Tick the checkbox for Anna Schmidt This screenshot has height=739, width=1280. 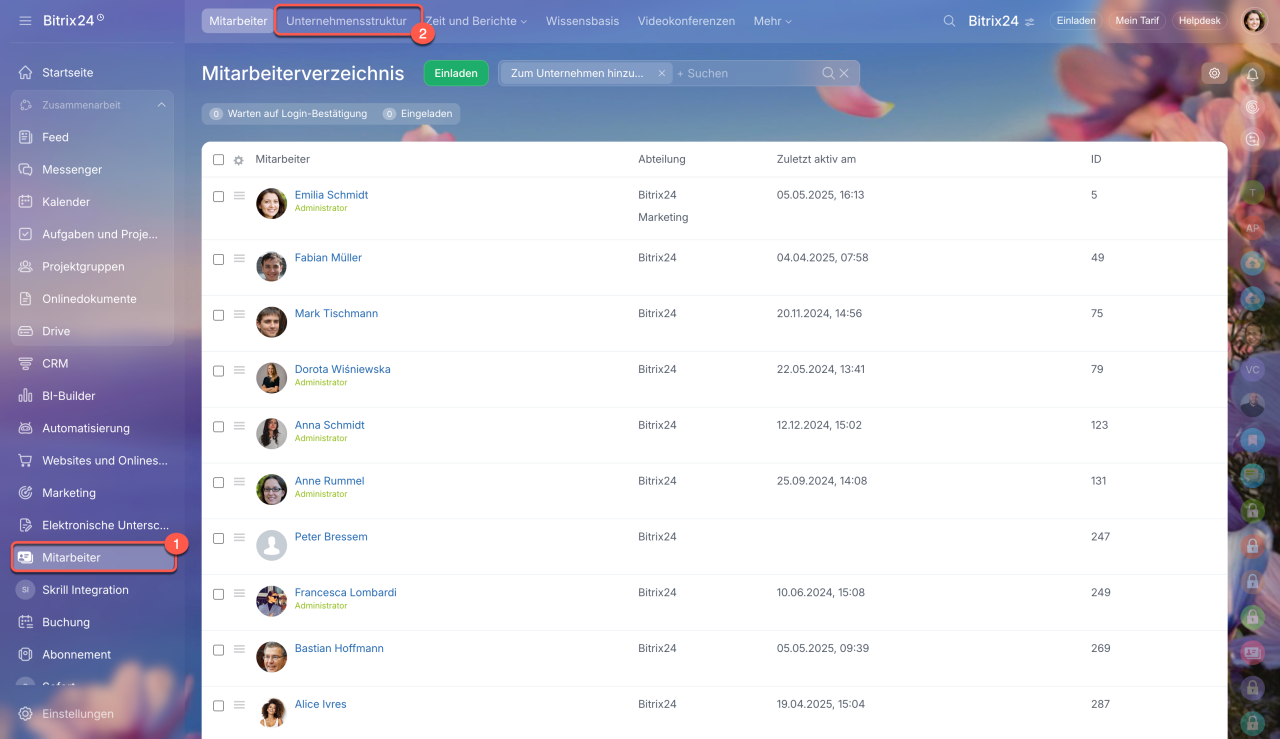[x=218, y=428]
